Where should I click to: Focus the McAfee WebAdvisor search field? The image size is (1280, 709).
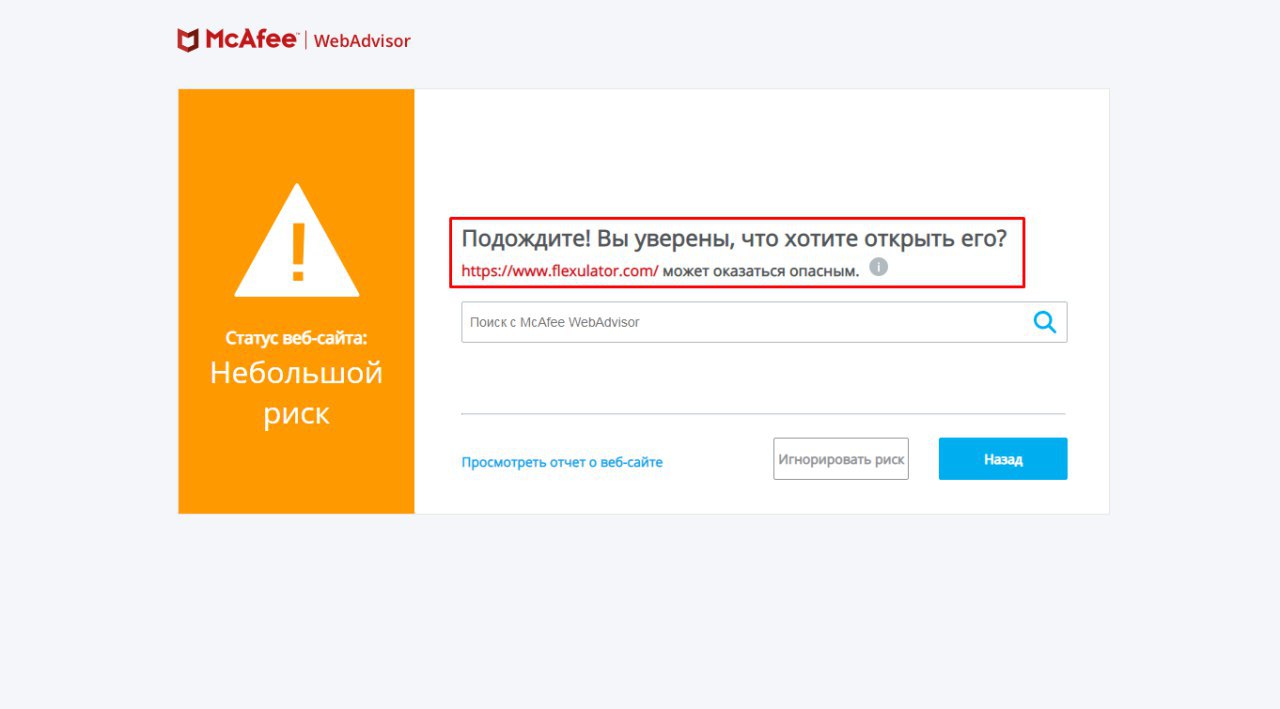pos(764,322)
